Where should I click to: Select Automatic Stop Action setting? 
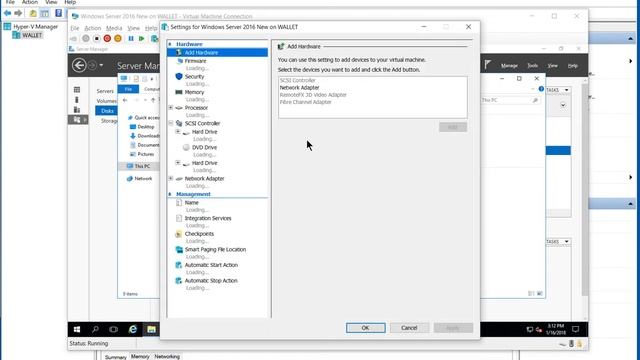[211, 280]
